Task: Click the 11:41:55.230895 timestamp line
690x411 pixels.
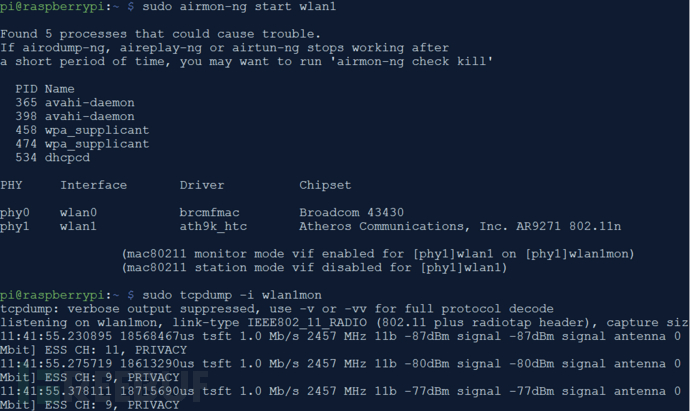Action: pos(344,336)
